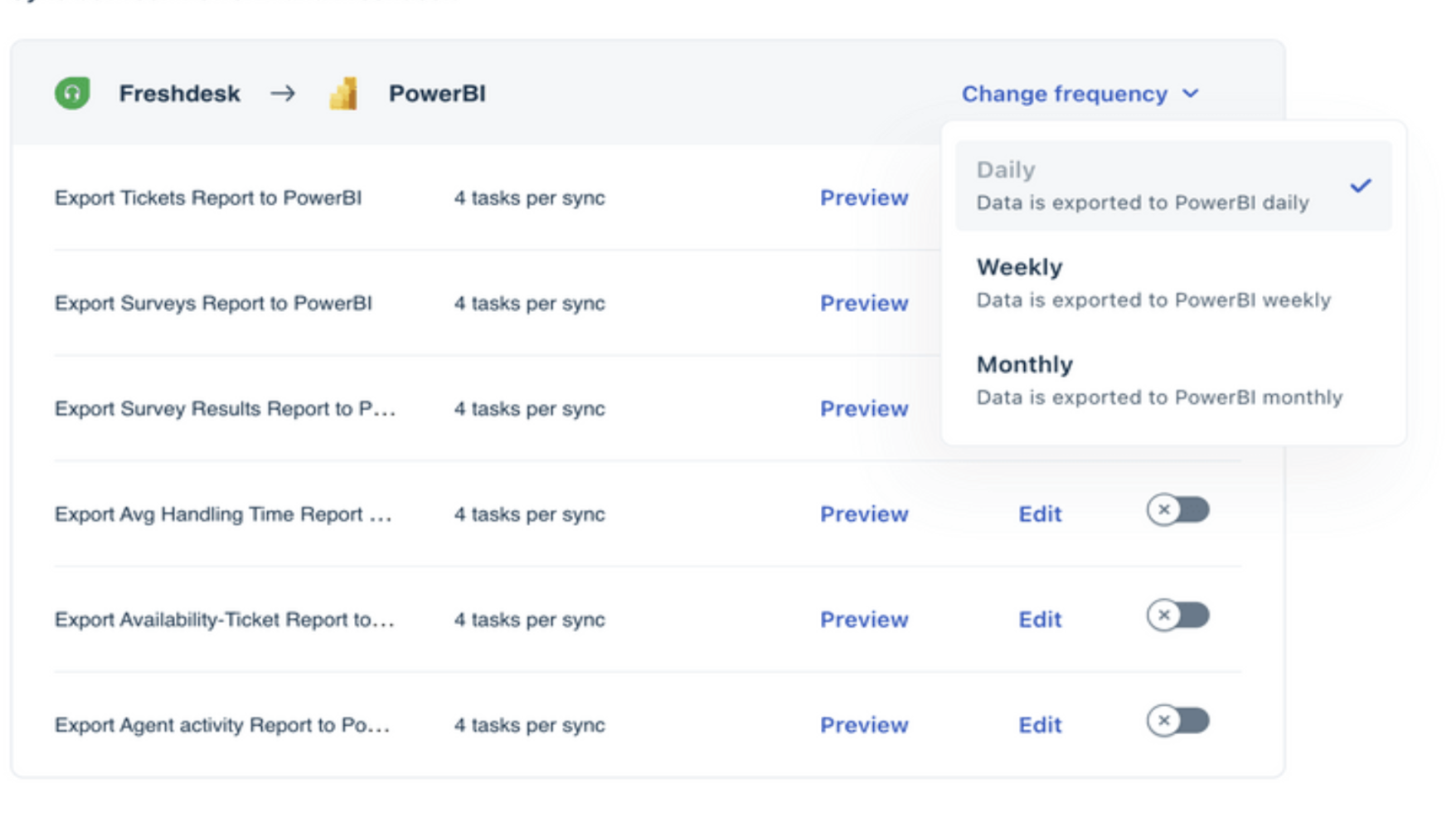This screenshot has width=1456, height=813.
Task: Edit the Agent activity Report
Action: point(1040,725)
